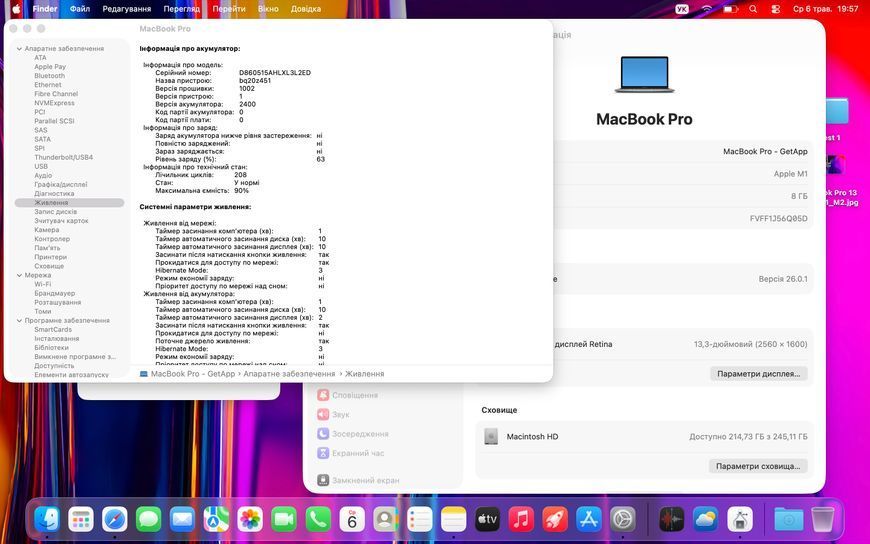Select Графіка/дисплеї in the sidebar

coord(60,184)
